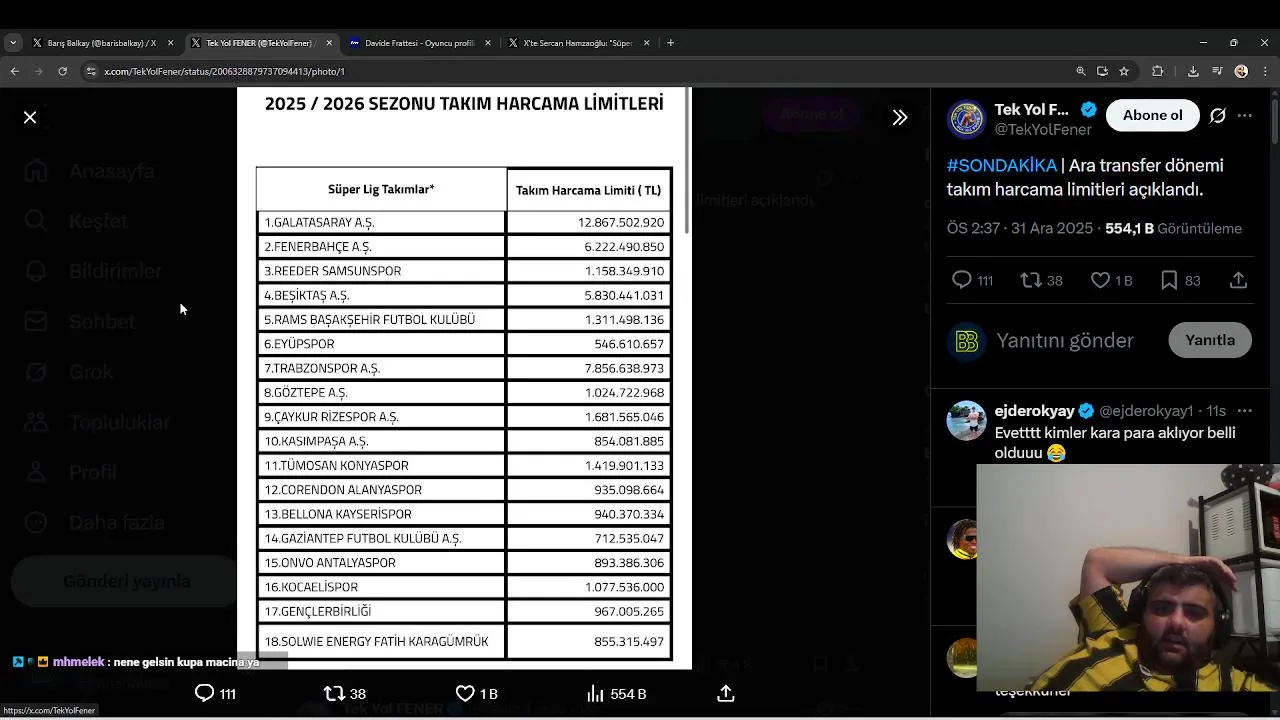This screenshot has height=720, width=1280.
Task: Open the @TekYolFener handle link
Action: [1043, 129]
